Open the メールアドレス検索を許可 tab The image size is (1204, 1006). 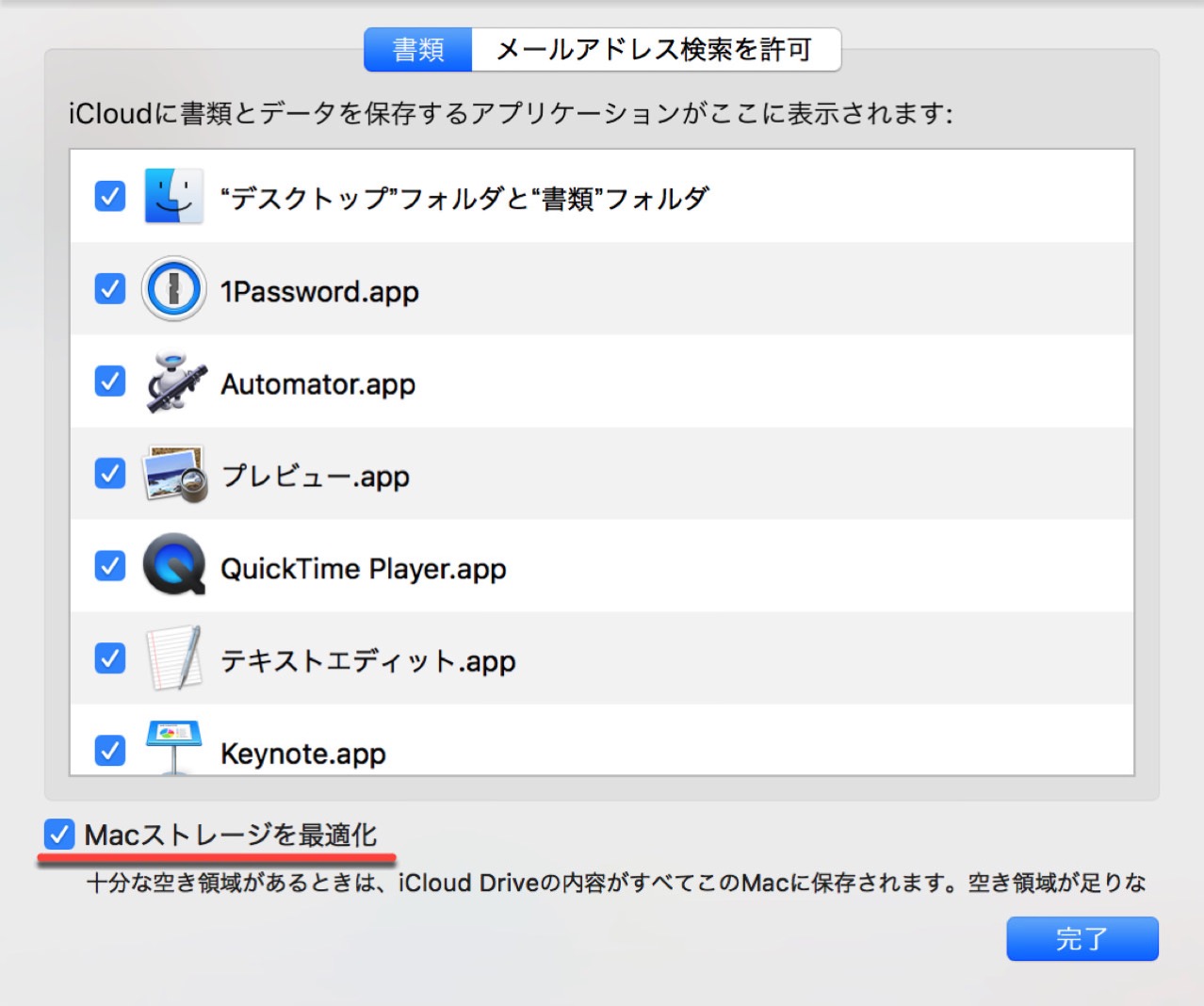click(x=656, y=49)
